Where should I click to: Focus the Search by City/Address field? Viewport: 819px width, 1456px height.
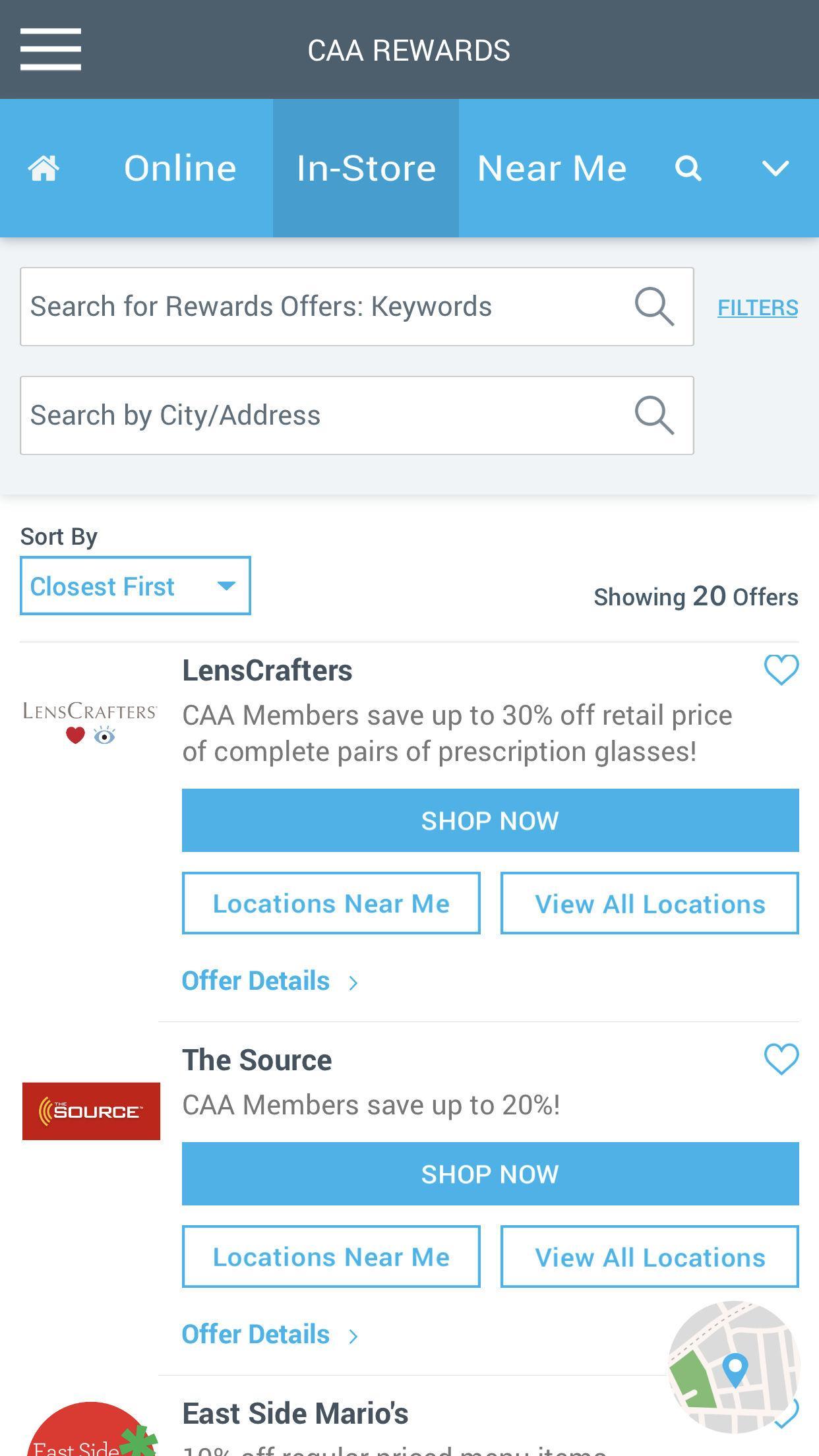[323, 415]
